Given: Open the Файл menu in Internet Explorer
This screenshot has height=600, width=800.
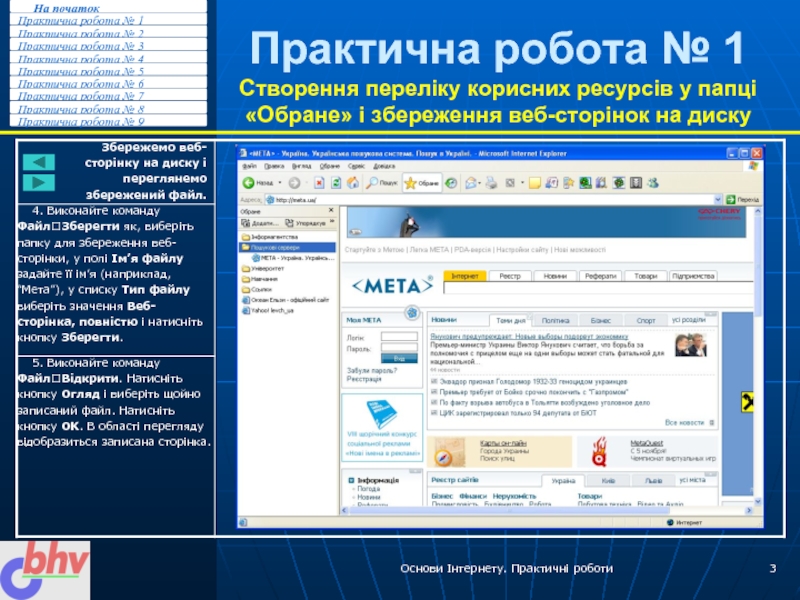Looking at the screenshot, I should coord(249,166).
